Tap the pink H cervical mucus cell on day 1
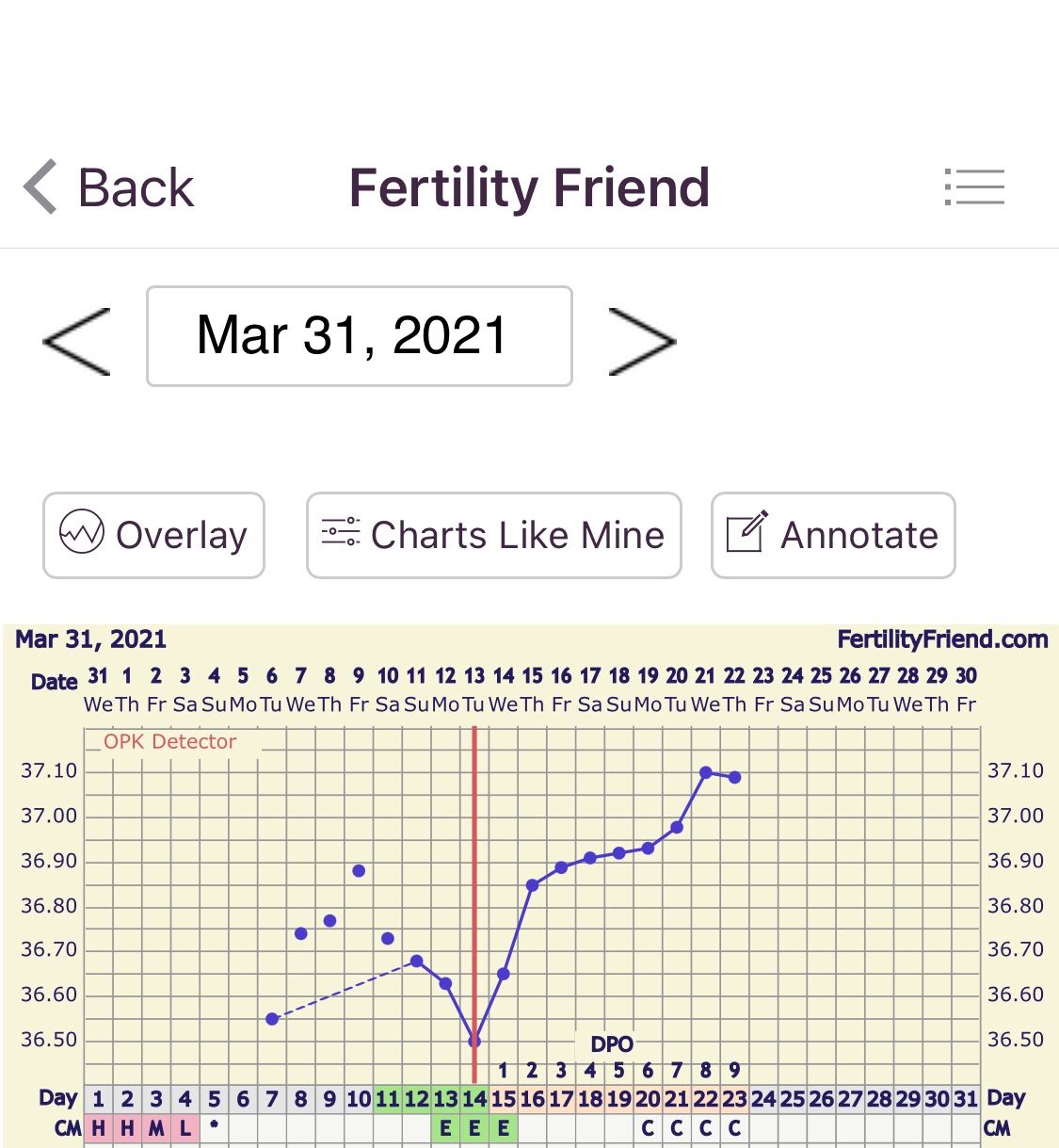The image size is (1059, 1148). coord(99,1128)
